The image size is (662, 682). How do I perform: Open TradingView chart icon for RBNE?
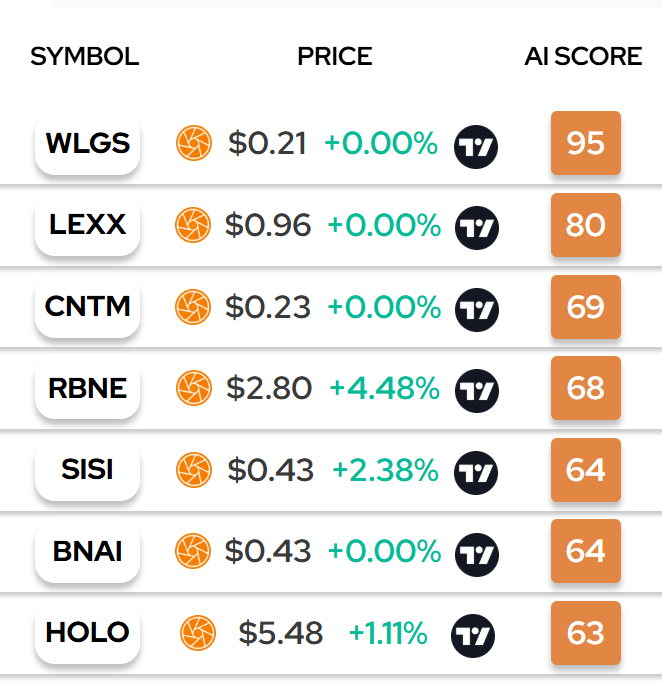[x=477, y=391]
